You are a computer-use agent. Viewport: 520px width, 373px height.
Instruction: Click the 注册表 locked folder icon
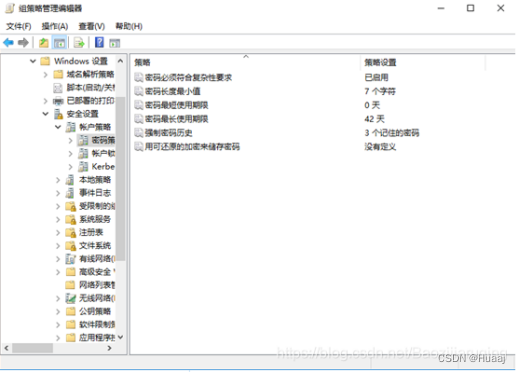tap(71, 233)
